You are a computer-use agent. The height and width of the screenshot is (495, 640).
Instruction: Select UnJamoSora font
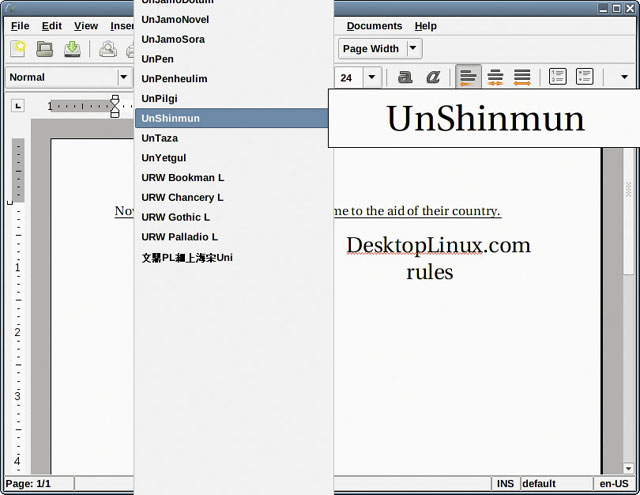pos(233,39)
